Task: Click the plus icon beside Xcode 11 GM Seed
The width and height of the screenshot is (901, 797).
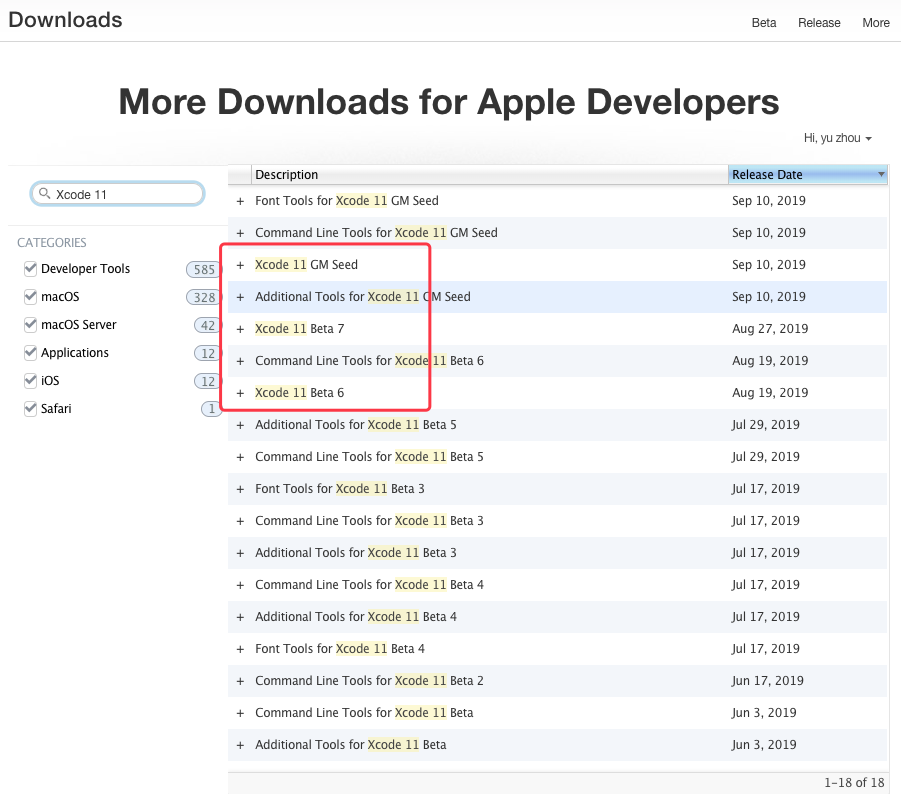Action: [x=240, y=264]
